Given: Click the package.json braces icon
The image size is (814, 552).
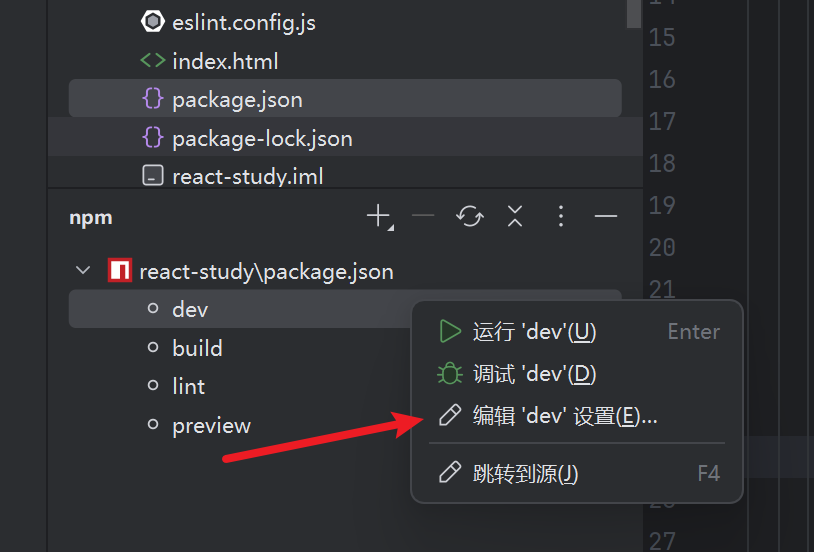Looking at the screenshot, I should (x=153, y=99).
